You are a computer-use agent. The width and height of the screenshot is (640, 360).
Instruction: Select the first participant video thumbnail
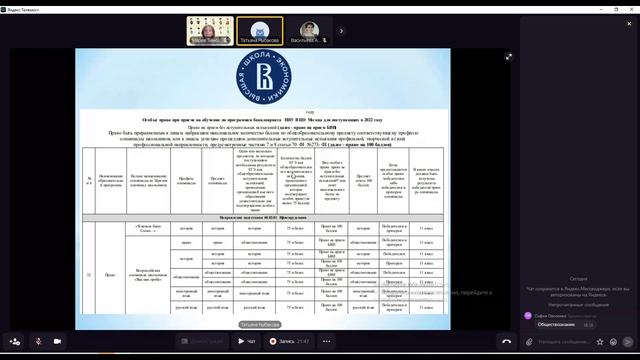click(x=210, y=31)
